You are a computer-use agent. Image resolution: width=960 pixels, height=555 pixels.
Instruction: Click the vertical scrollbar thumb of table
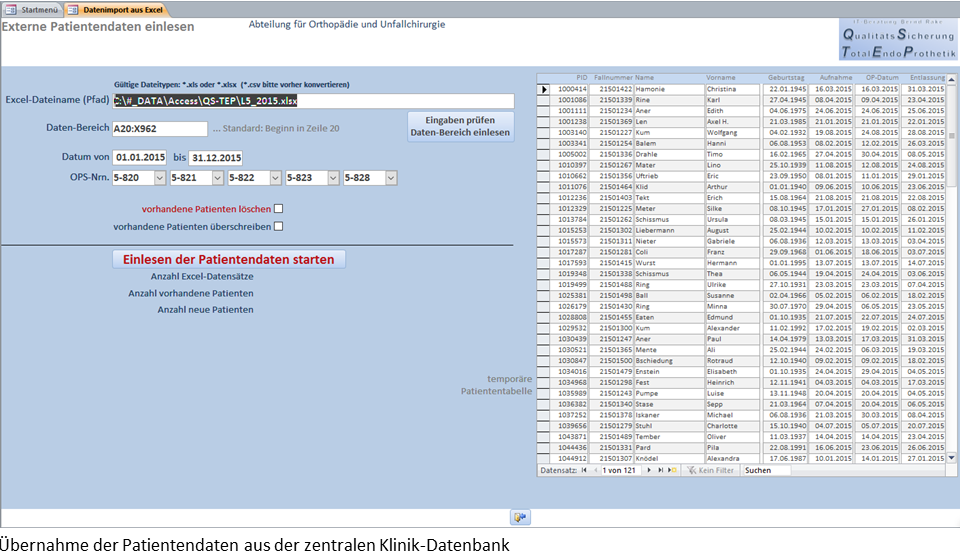click(951, 136)
